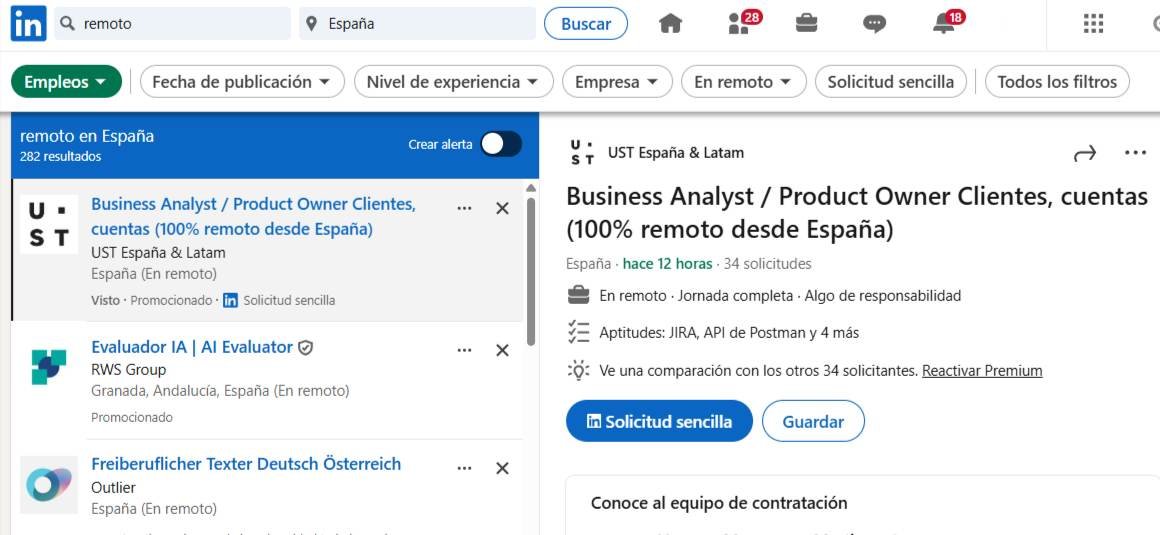Save the job with Guardar
This screenshot has height=535, width=1160.
(x=813, y=421)
